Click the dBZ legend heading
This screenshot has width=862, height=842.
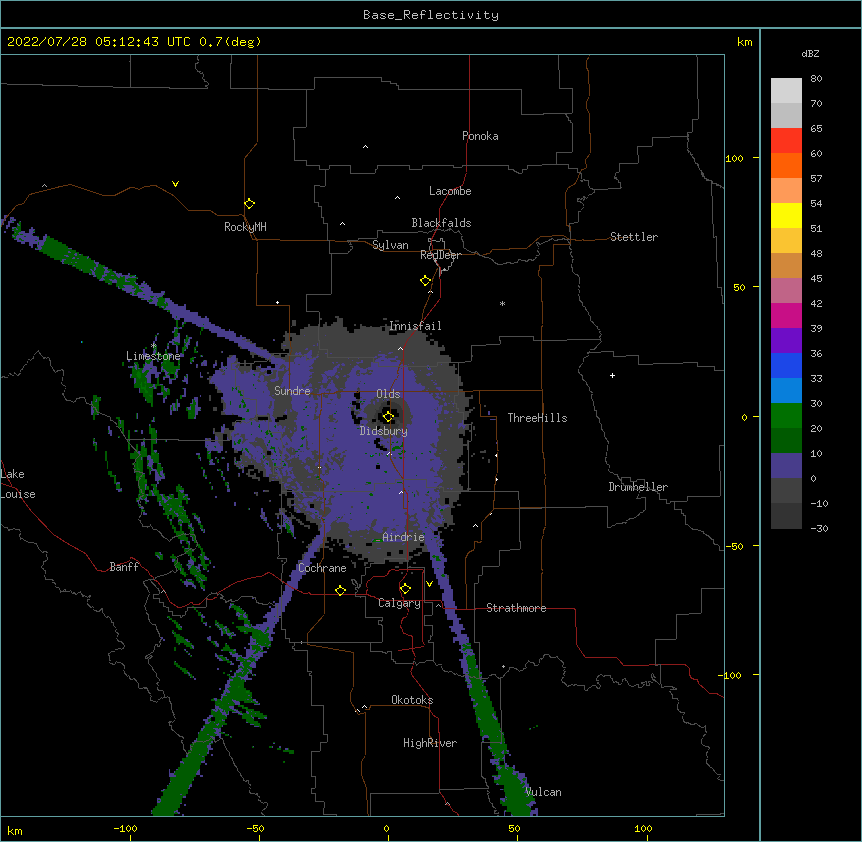coord(810,53)
